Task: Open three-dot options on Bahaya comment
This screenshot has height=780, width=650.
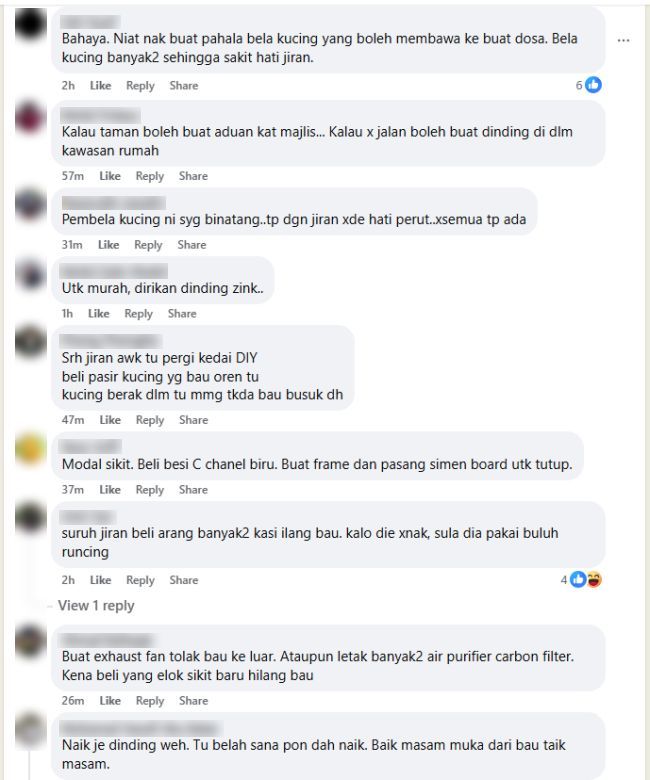Action: (623, 40)
